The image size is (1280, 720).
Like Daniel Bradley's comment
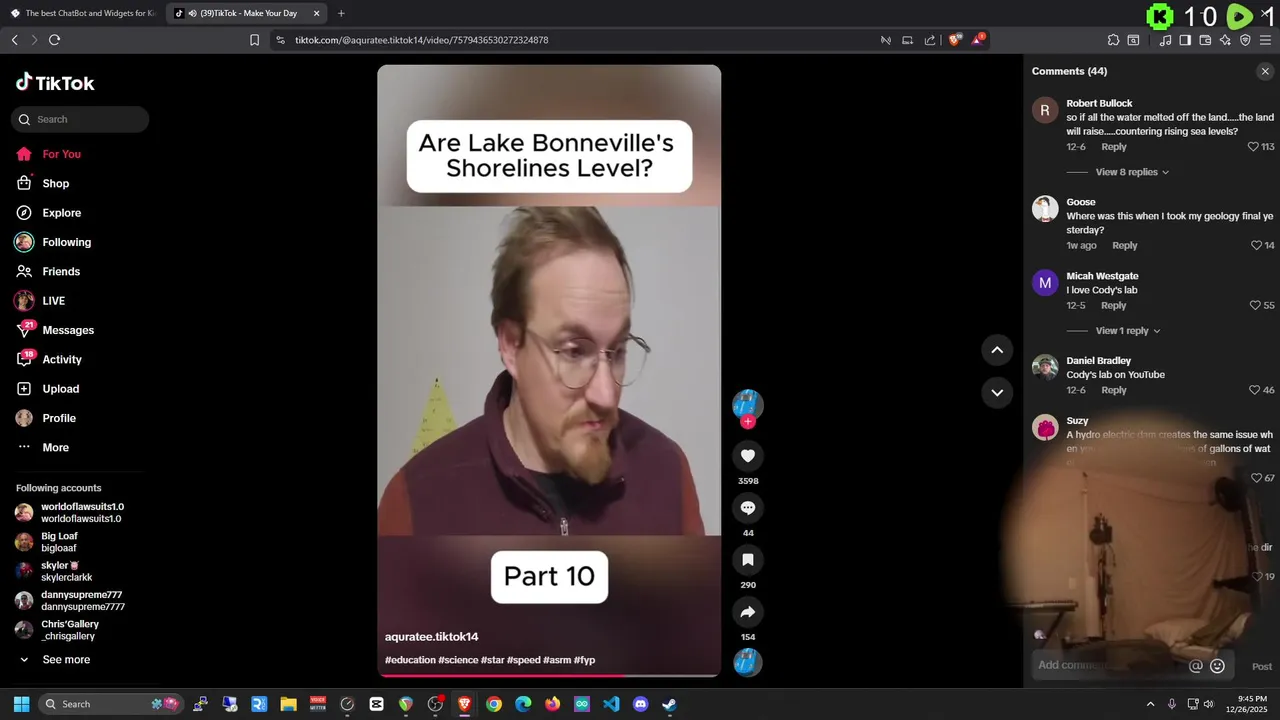pos(1255,390)
